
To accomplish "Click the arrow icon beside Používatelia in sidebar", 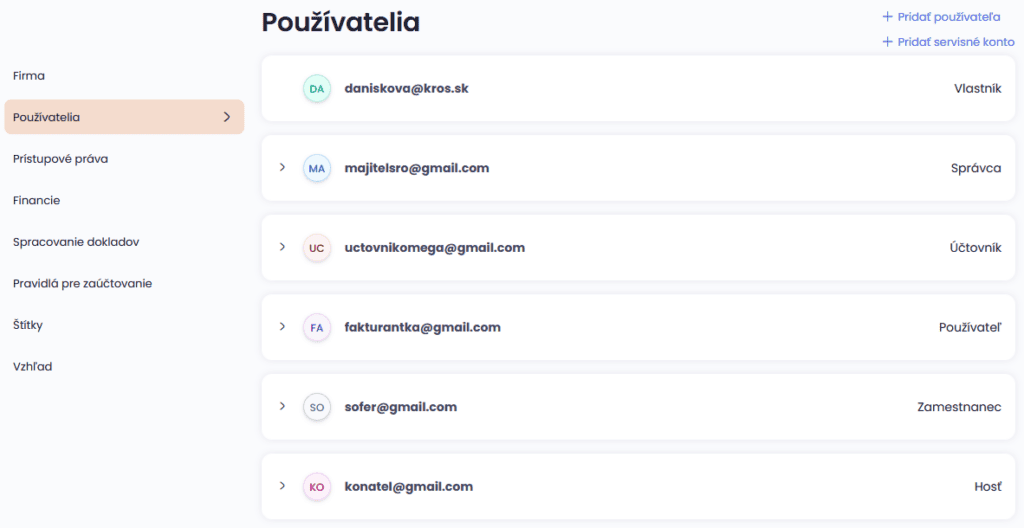I will (x=227, y=117).
